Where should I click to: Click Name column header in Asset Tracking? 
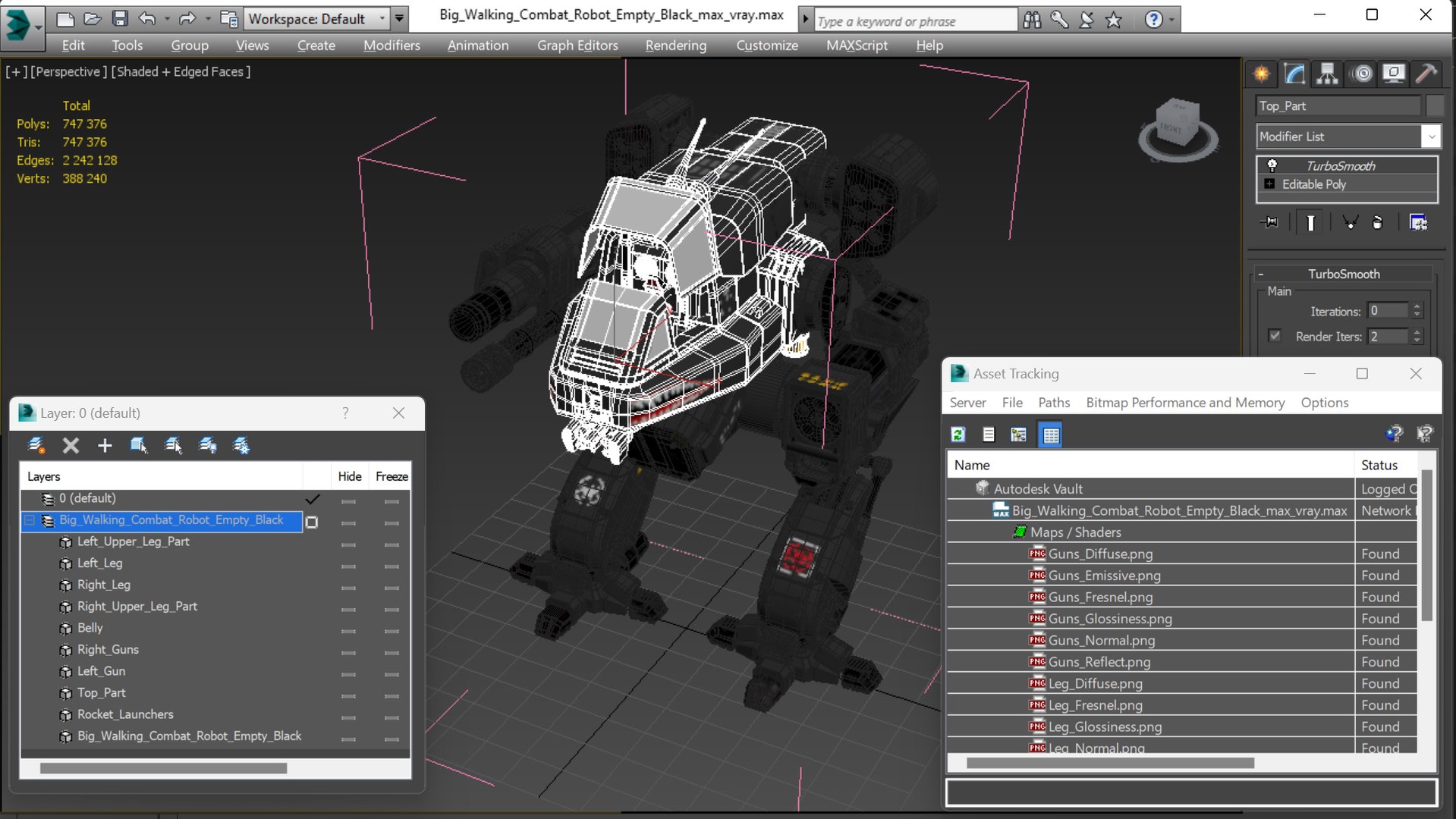(x=1150, y=465)
